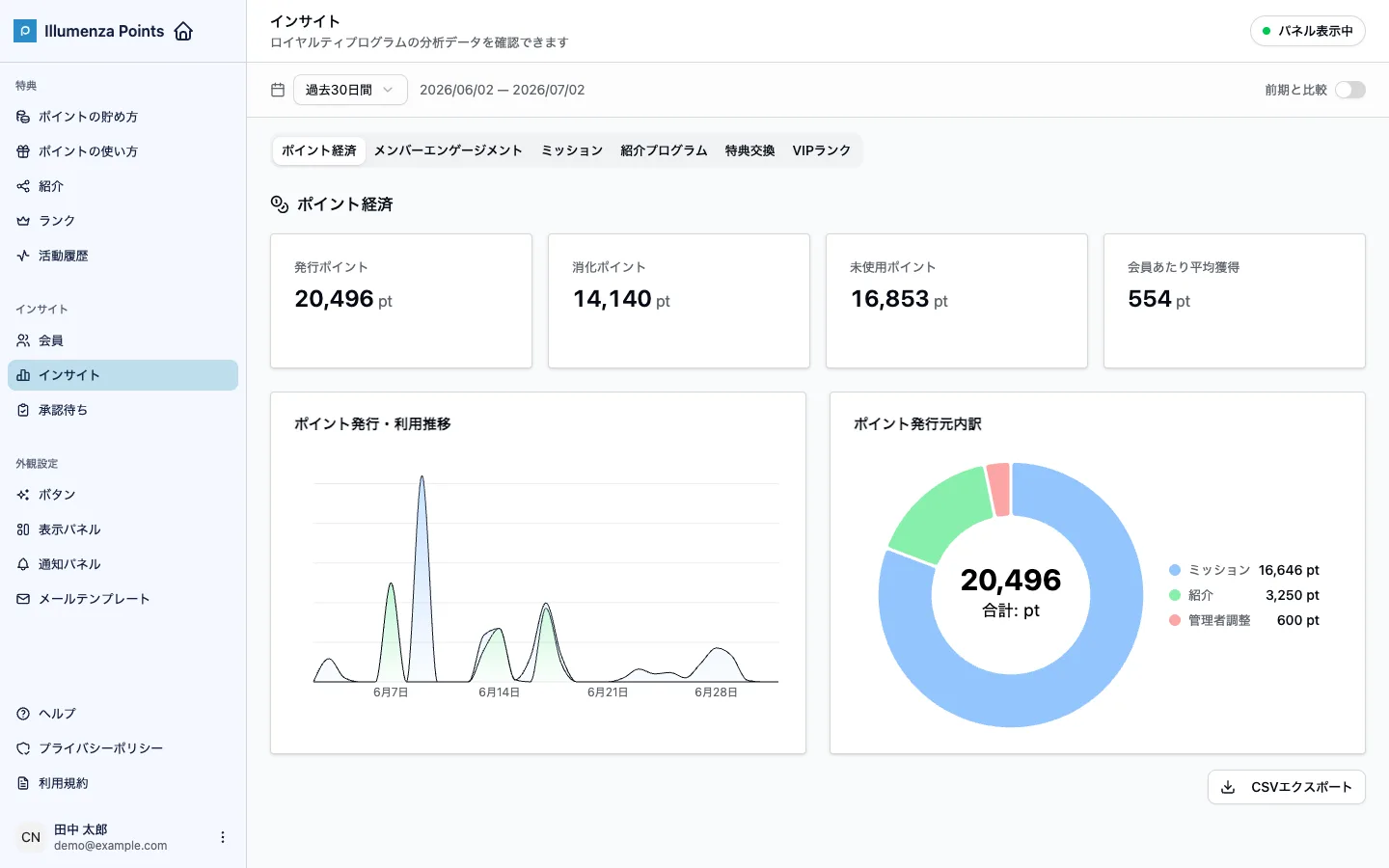
Task: Click the 会員 people icon
Action: pos(23,340)
